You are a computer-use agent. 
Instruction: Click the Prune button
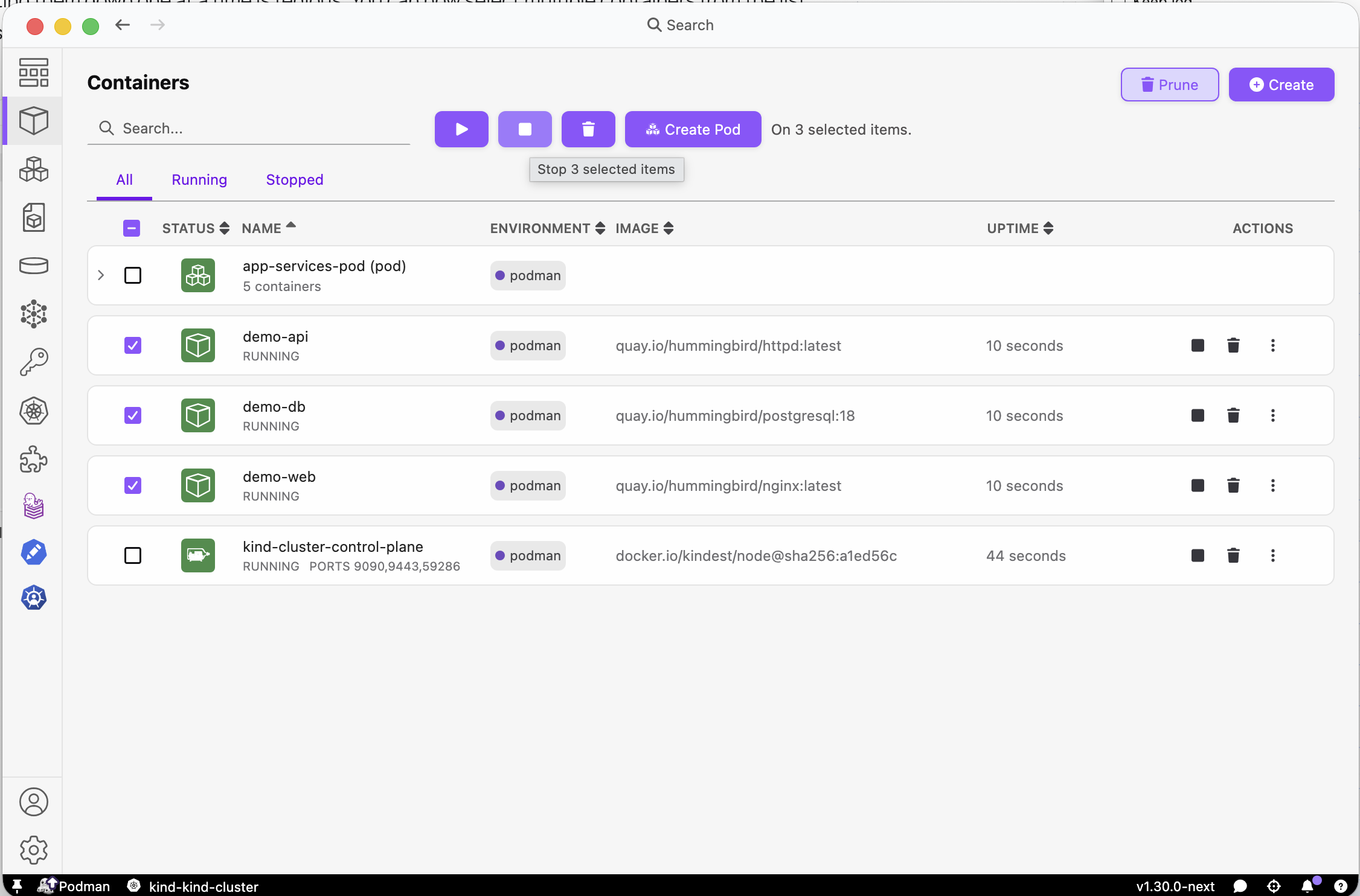(1170, 85)
